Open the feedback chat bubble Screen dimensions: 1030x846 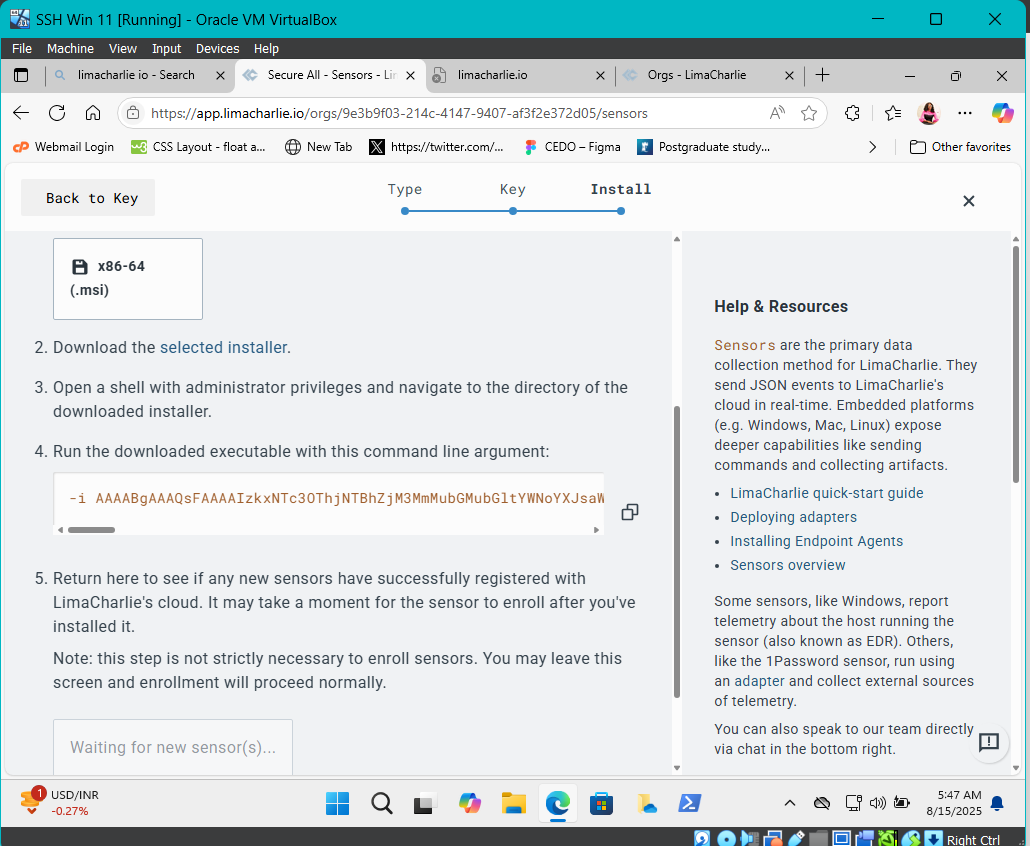point(989,742)
